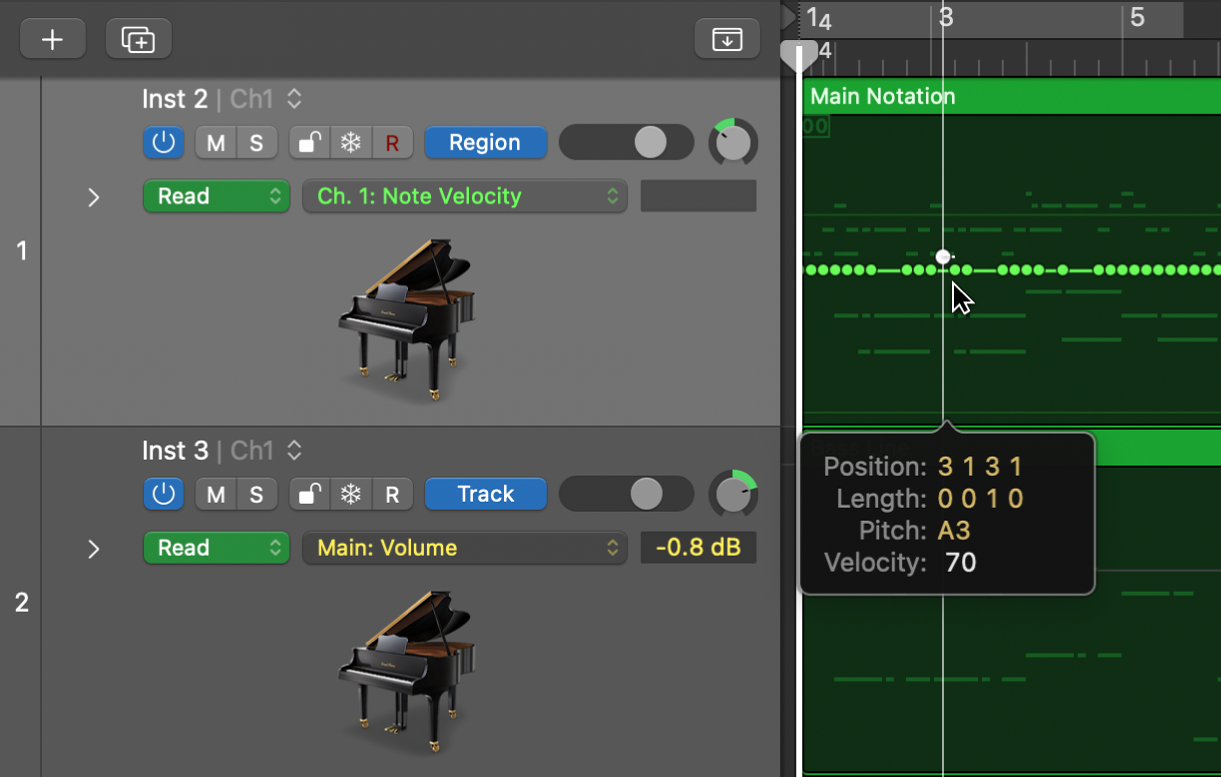Switch Inst 2 automation from Region mode

485,142
